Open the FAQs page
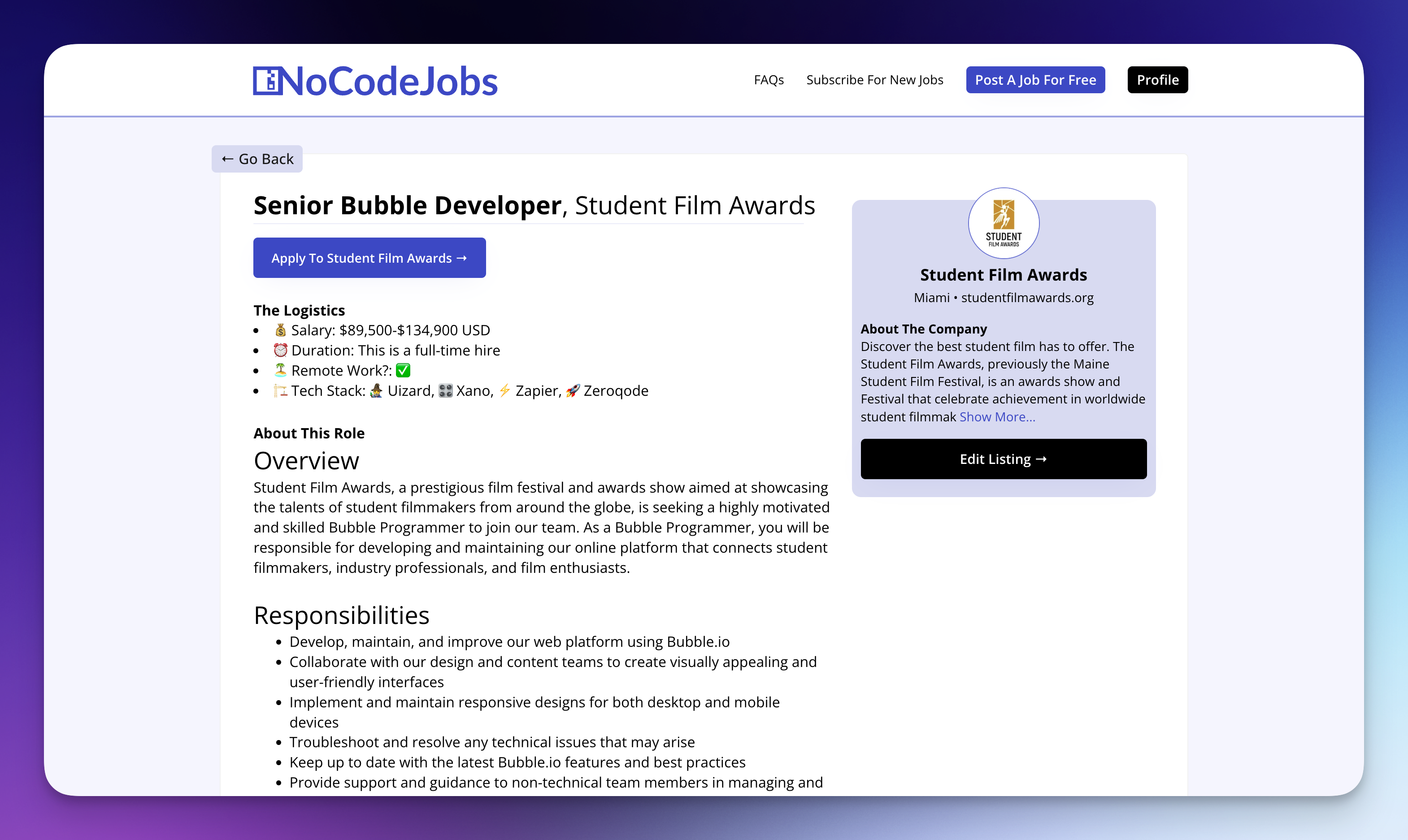This screenshot has height=840, width=1408. pos(768,80)
